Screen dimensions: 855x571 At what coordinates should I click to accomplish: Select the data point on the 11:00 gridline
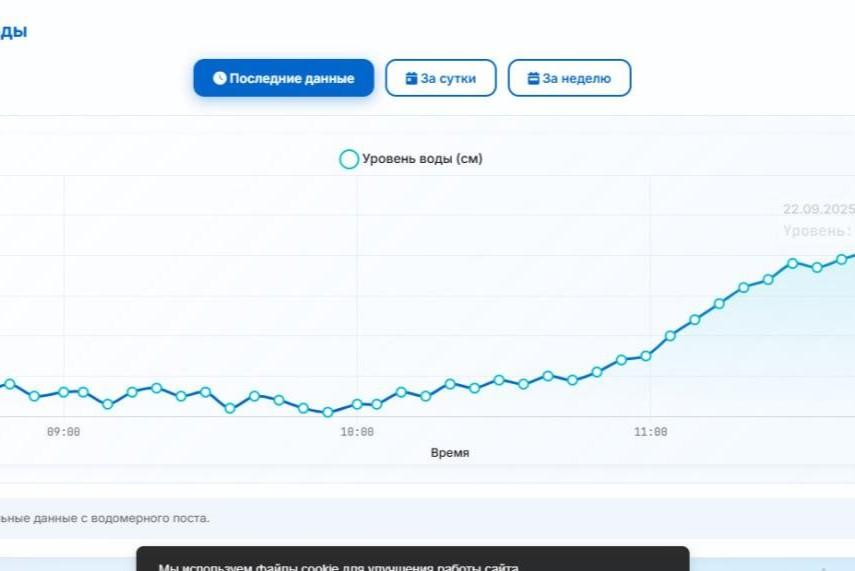pyautogui.click(x=646, y=355)
